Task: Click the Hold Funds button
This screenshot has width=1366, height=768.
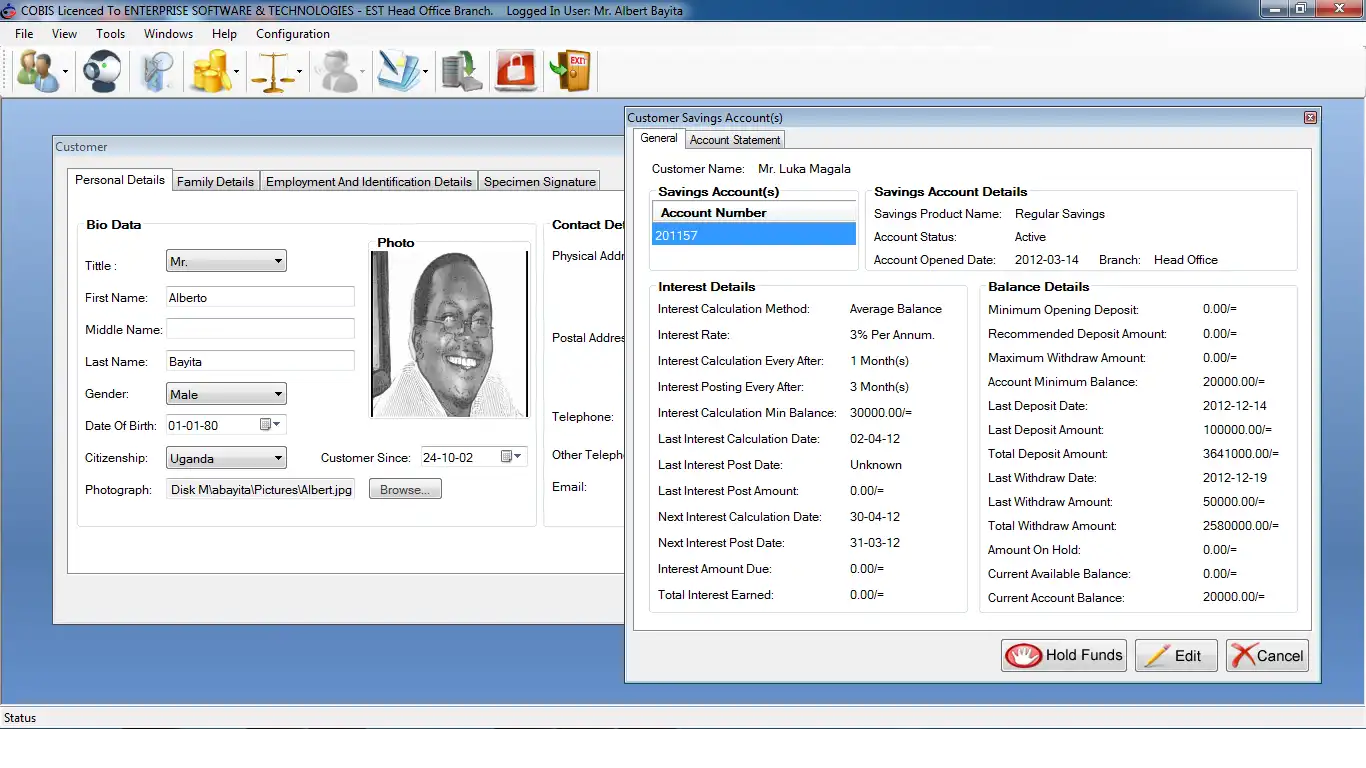Action: pyautogui.click(x=1064, y=655)
